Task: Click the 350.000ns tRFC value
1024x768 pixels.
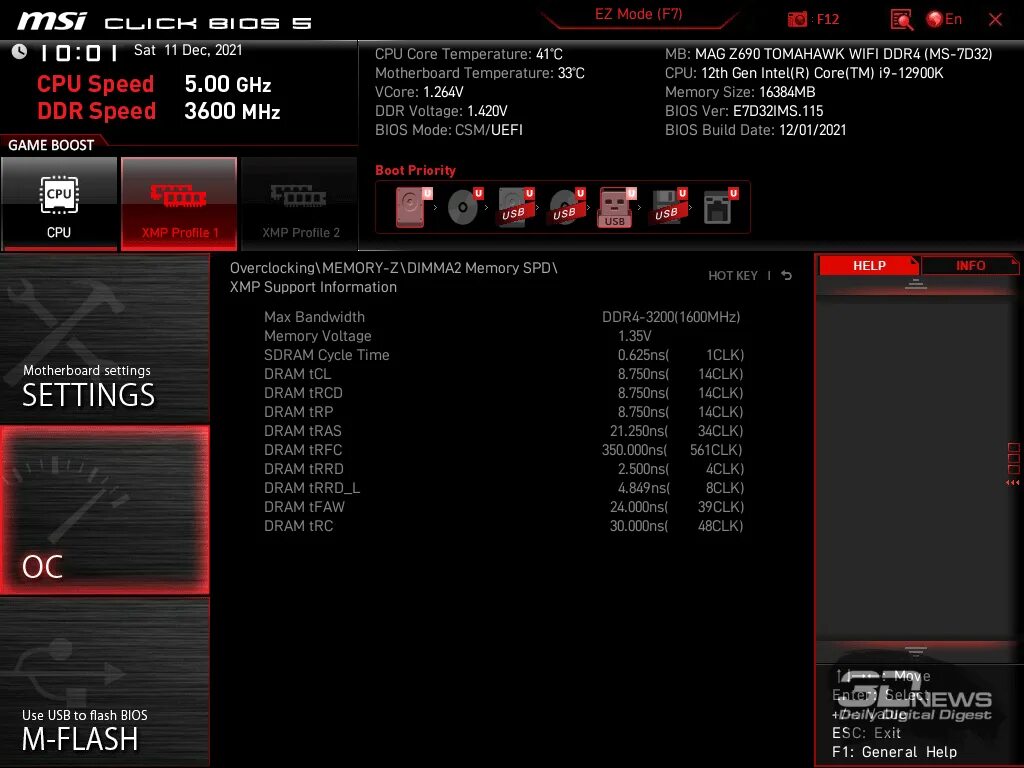Action: pos(634,449)
